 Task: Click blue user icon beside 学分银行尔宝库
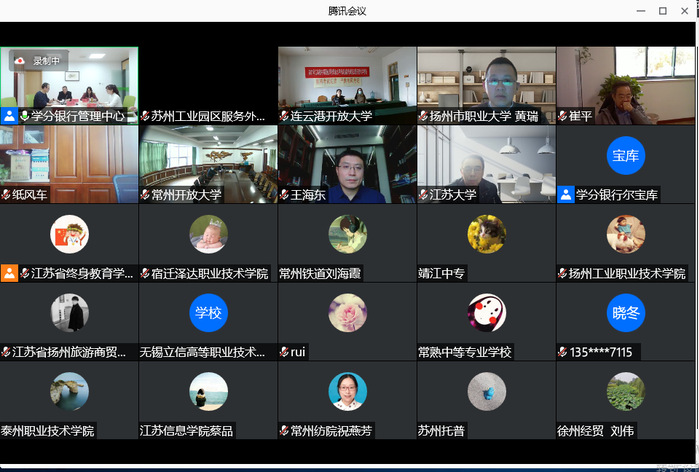click(566, 195)
